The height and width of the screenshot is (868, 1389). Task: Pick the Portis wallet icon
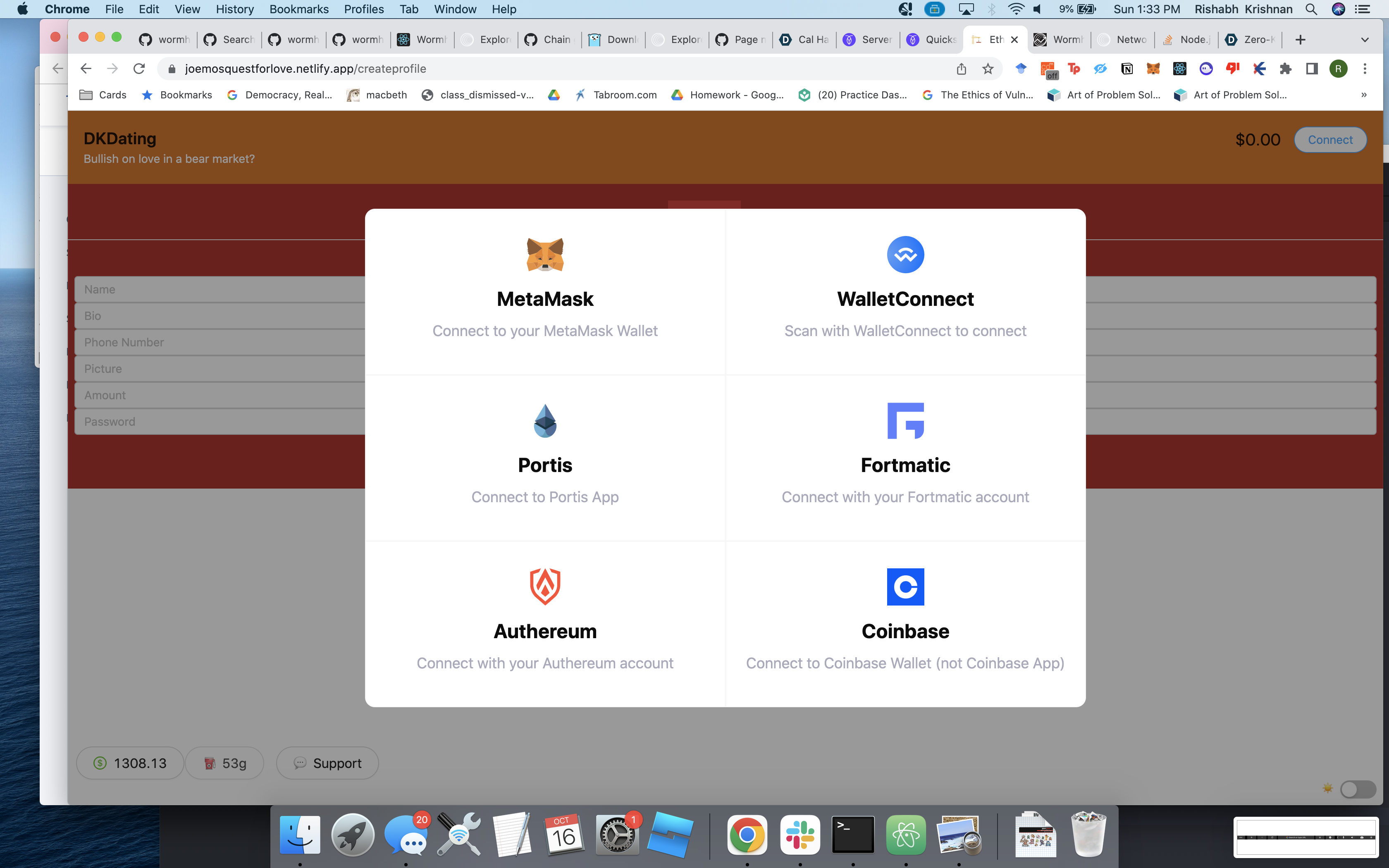(x=545, y=421)
